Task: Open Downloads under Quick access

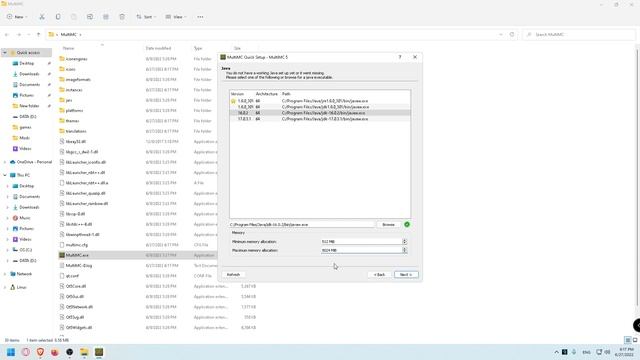Action: pyautogui.click(x=29, y=74)
